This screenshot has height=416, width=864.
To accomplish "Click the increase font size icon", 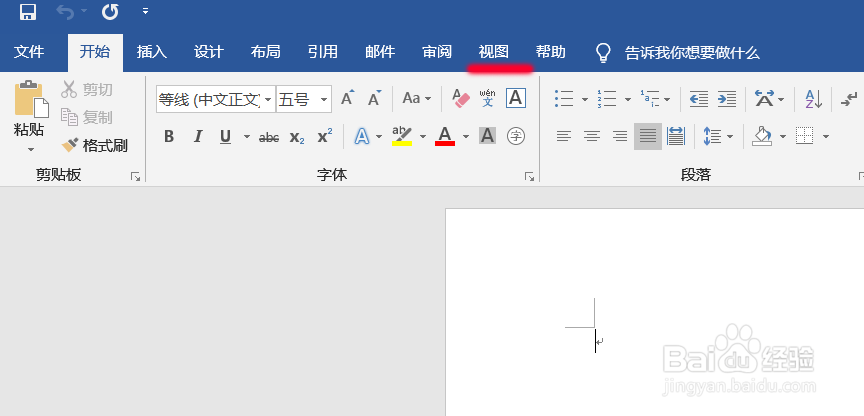I will [348, 99].
